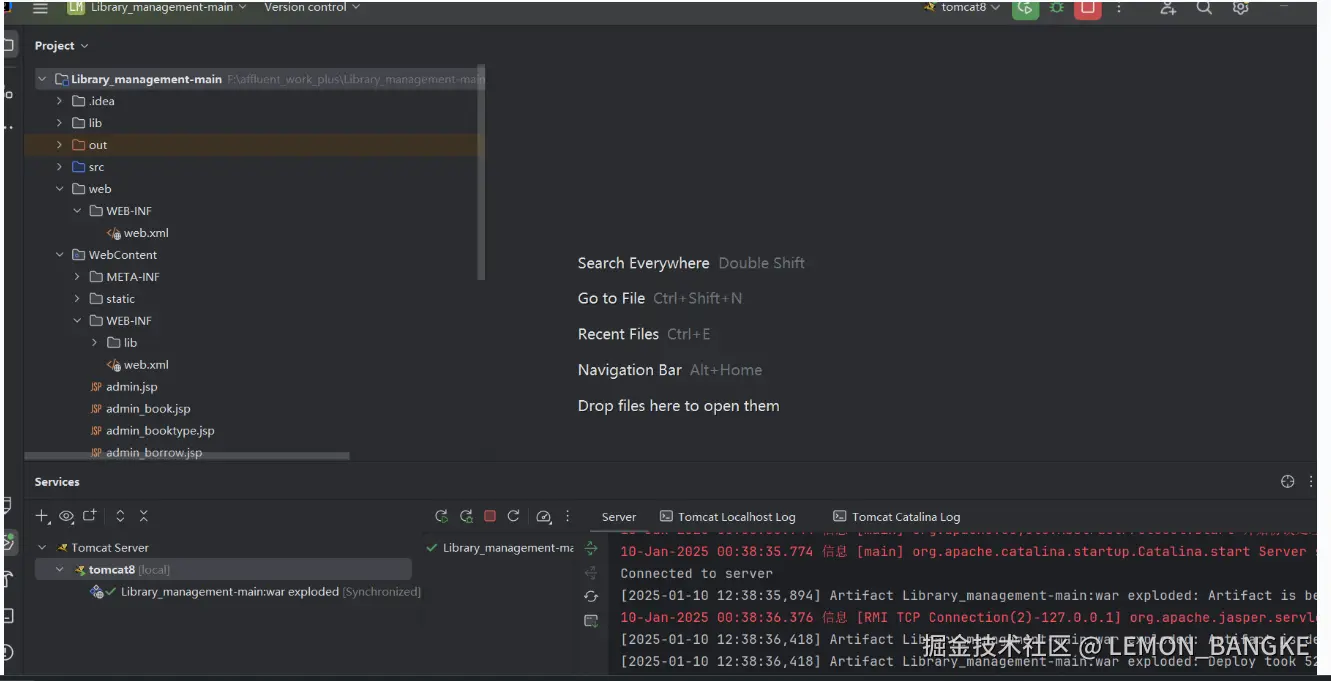Screen dimensions: 1331x681
Task: Open the profiler gauge icon in Services toolbar
Action: point(544,516)
